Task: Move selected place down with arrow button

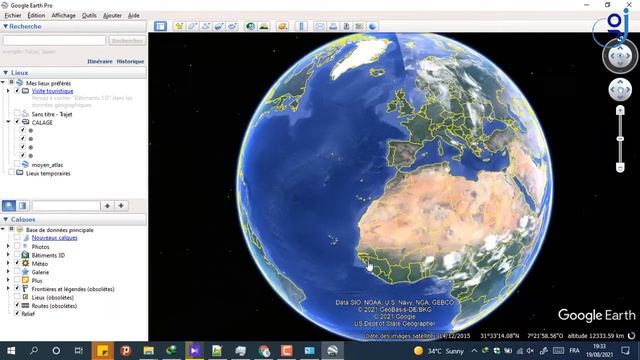Action: pyautogui.click(x=121, y=206)
